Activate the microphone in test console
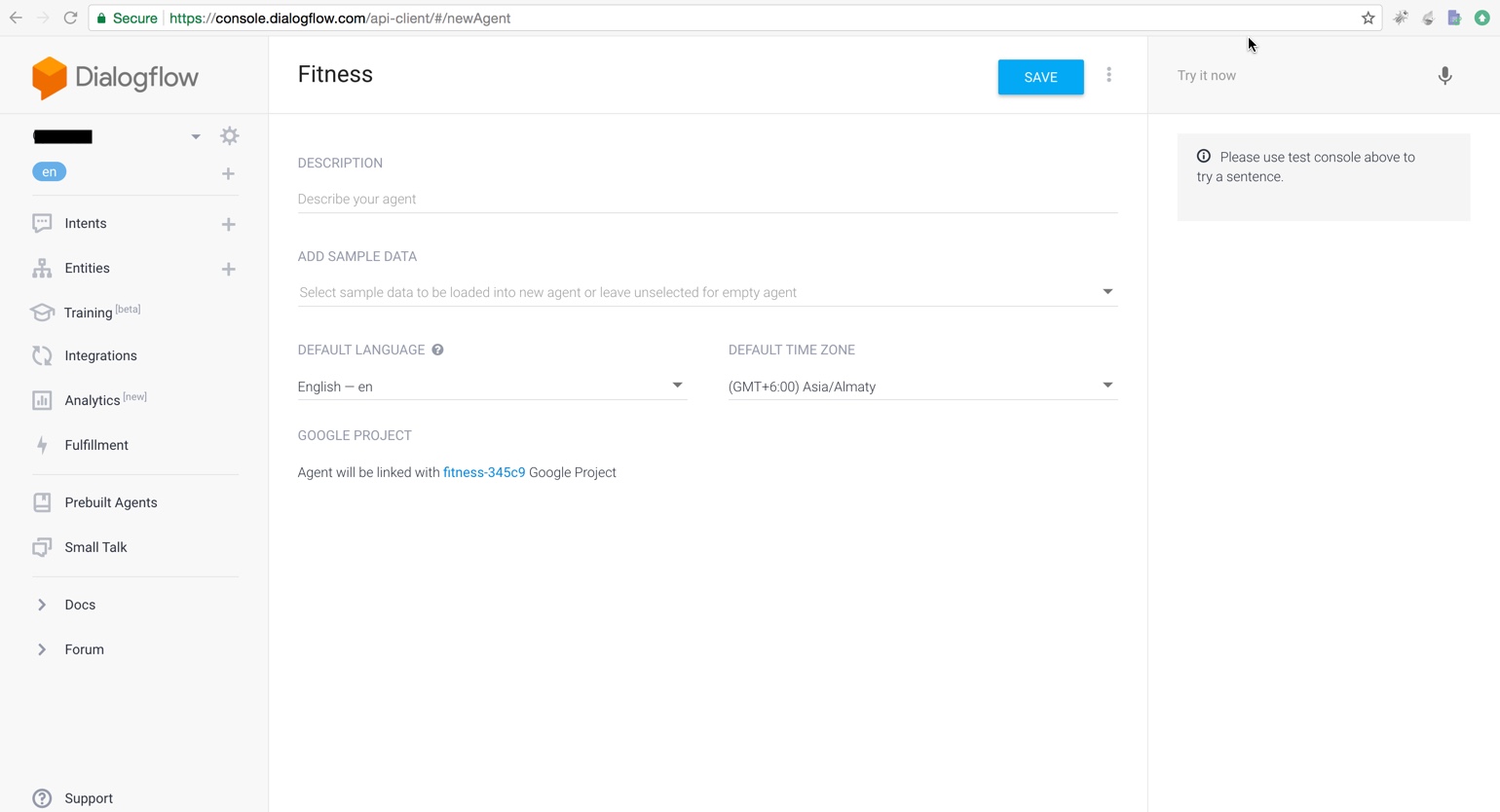This screenshot has height=812, width=1500. click(x=1445, y=76)
